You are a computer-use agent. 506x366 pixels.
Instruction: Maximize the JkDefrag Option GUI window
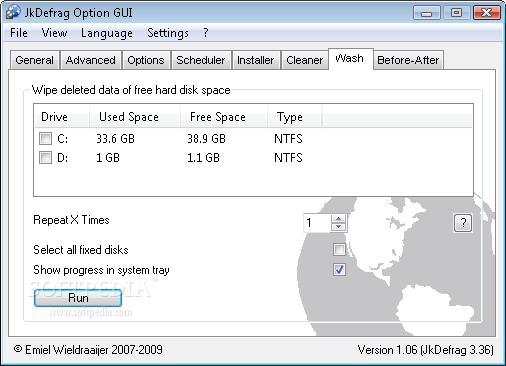point(456,13)
